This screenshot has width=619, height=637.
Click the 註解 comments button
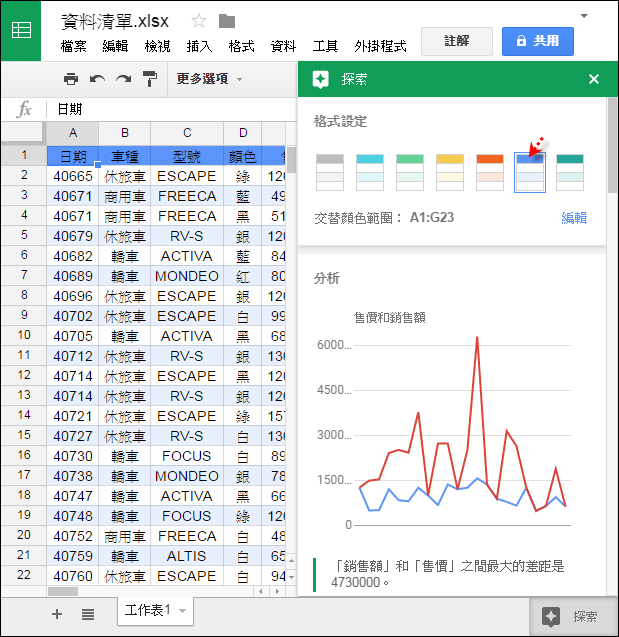pos(457,41)
